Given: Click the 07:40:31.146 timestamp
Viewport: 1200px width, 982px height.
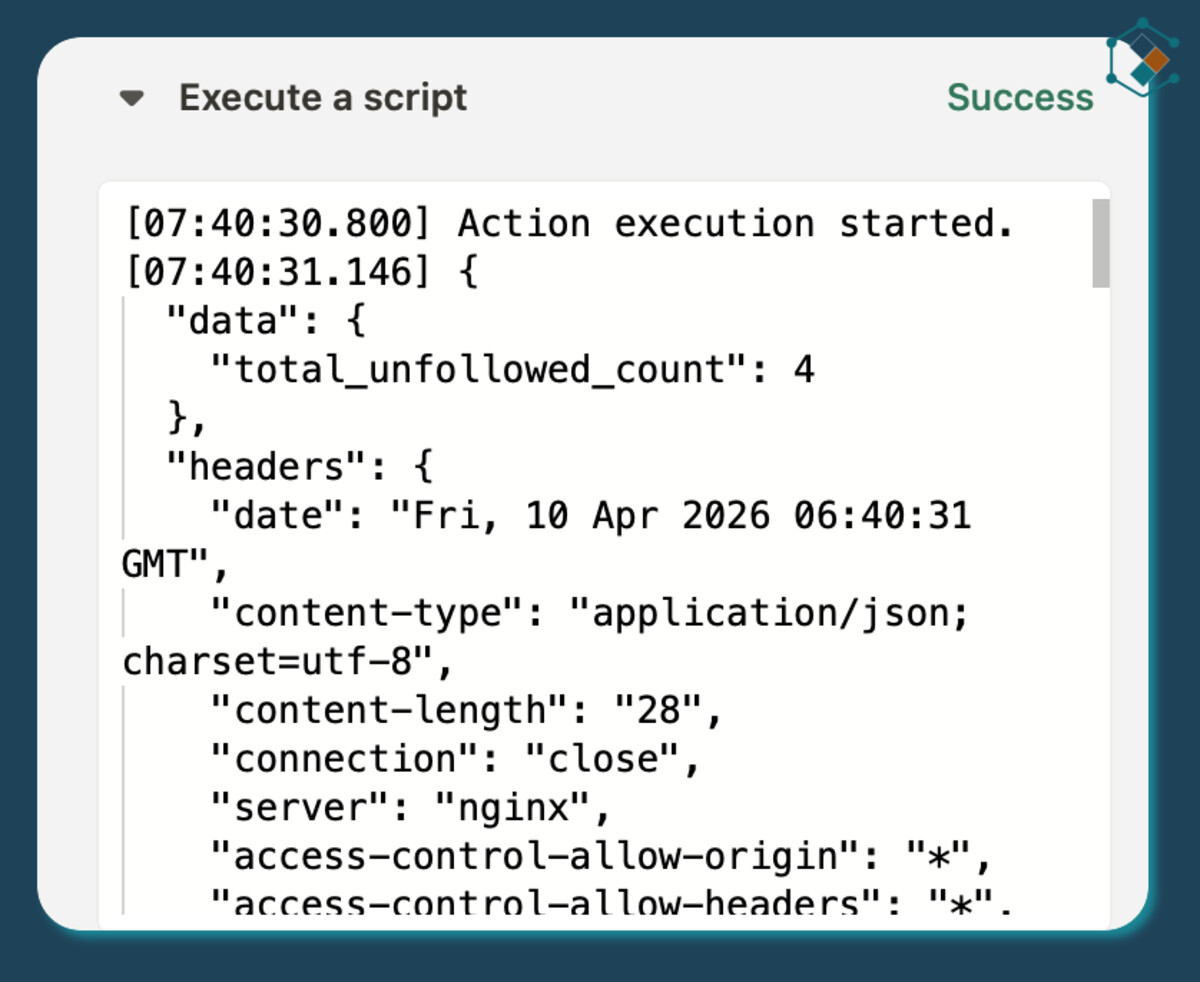Looking at the screenshot, I should click(x=276, y=272).
